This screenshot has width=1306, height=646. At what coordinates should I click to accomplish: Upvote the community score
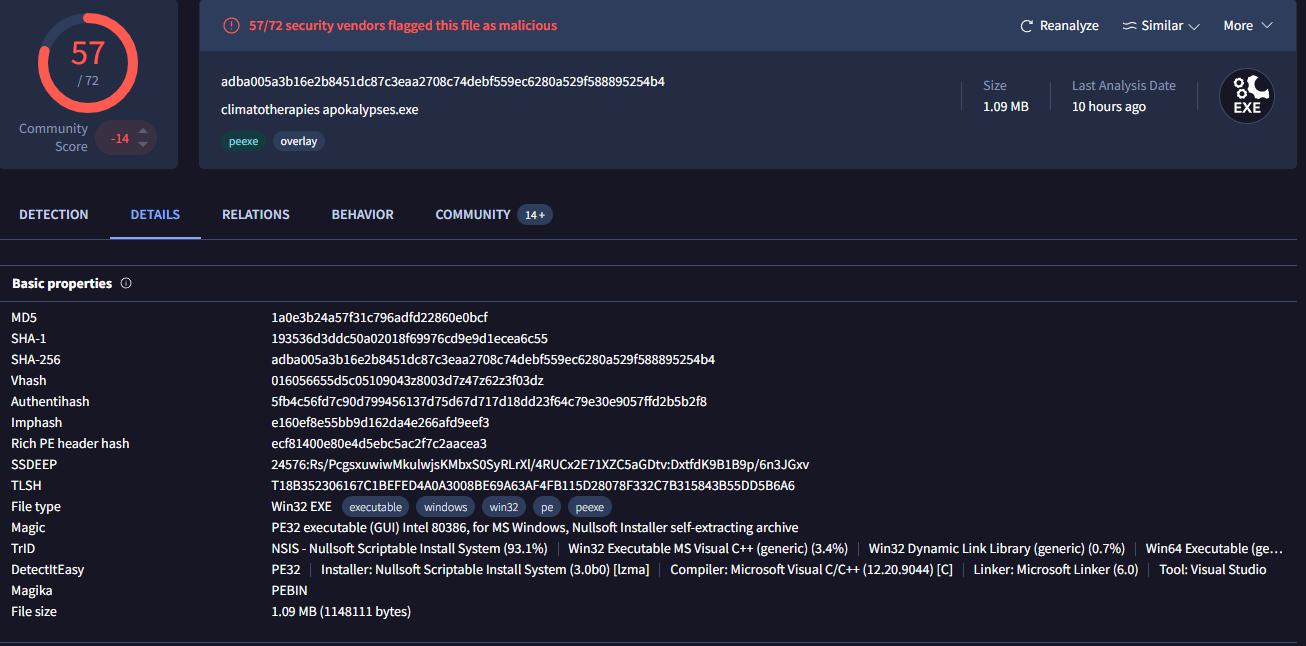143,130
